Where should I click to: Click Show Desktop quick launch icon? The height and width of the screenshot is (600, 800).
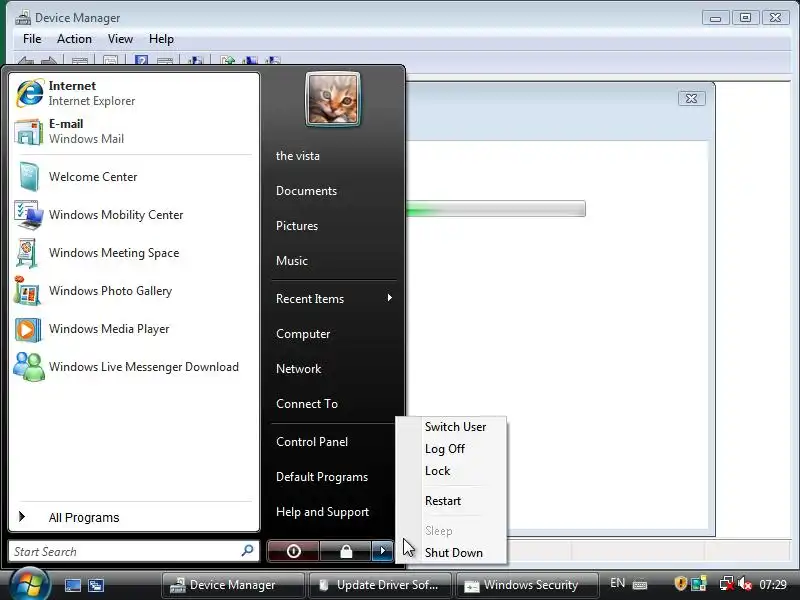coord(72,585)
